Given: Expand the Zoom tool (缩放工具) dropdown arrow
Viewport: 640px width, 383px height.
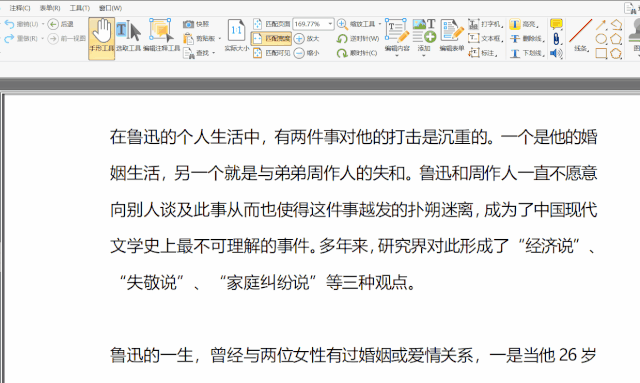Looking at the screenshot, I should click(x=380, y=24).
